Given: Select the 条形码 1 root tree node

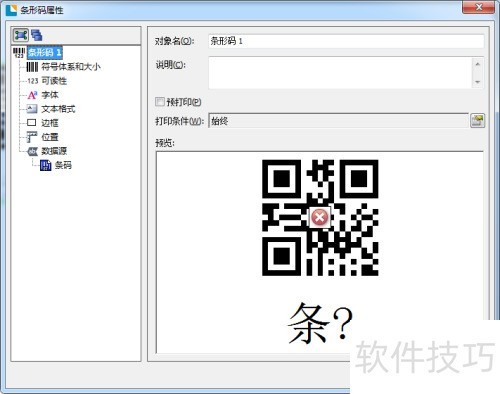Looking at the screenshot, I should 44,52.
